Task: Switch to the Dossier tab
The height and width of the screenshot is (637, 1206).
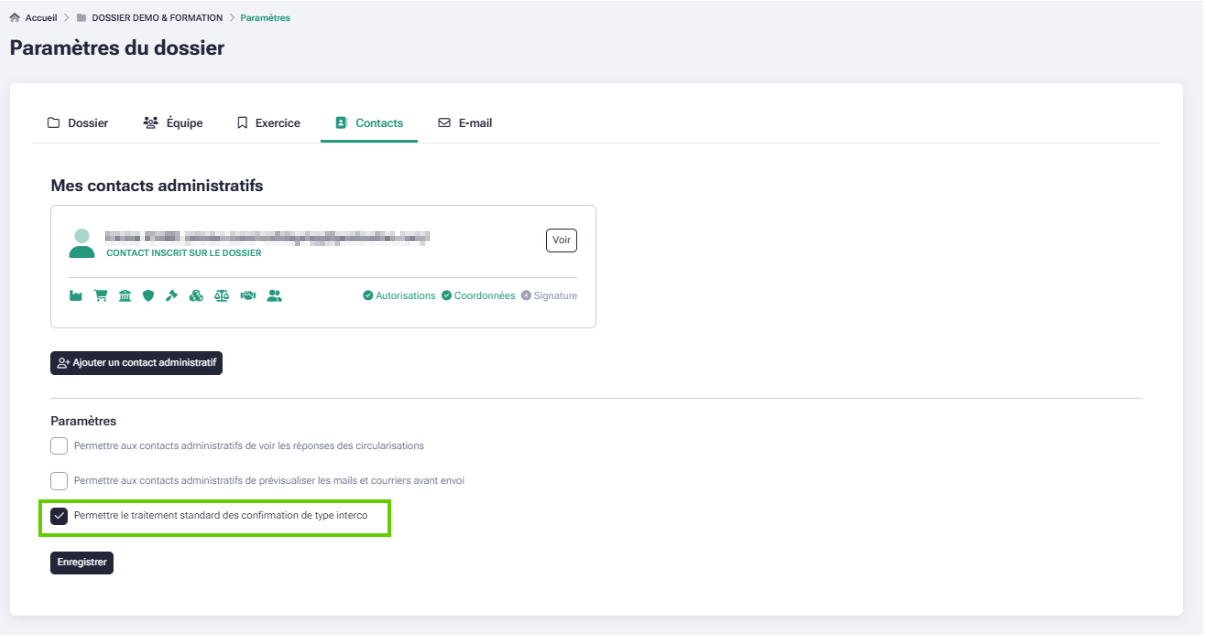Action: point(78,123)
